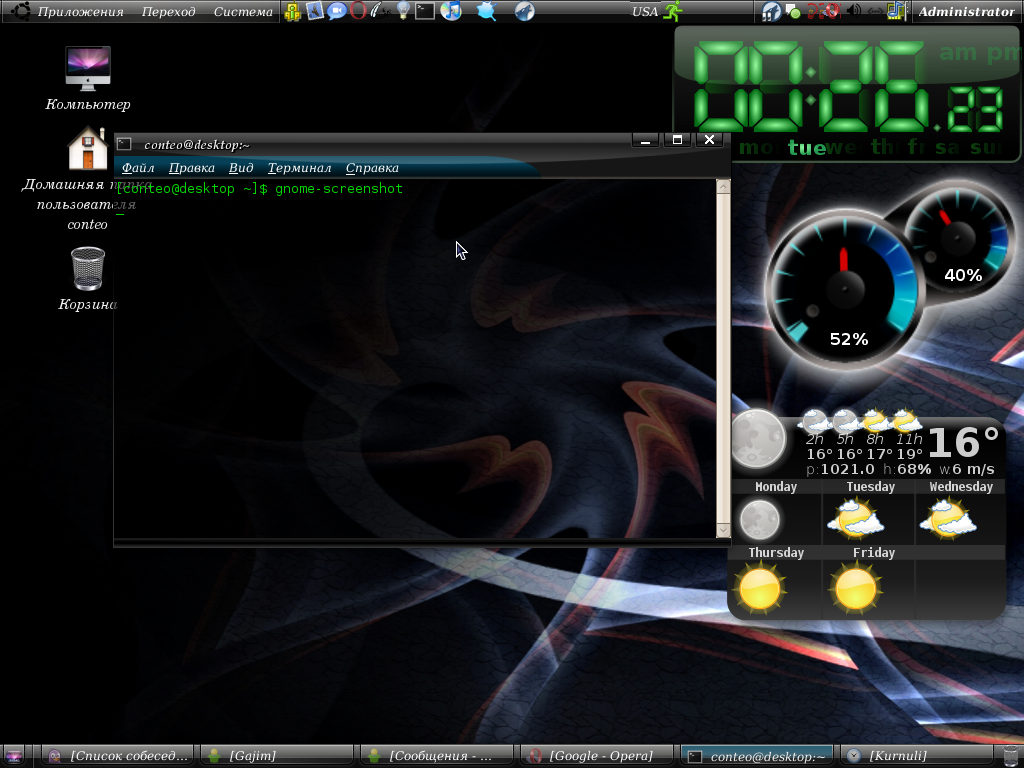Open the terminal launcher in top panel
This screenshot has height=768, width=1024.
click(x=425, y=12)
